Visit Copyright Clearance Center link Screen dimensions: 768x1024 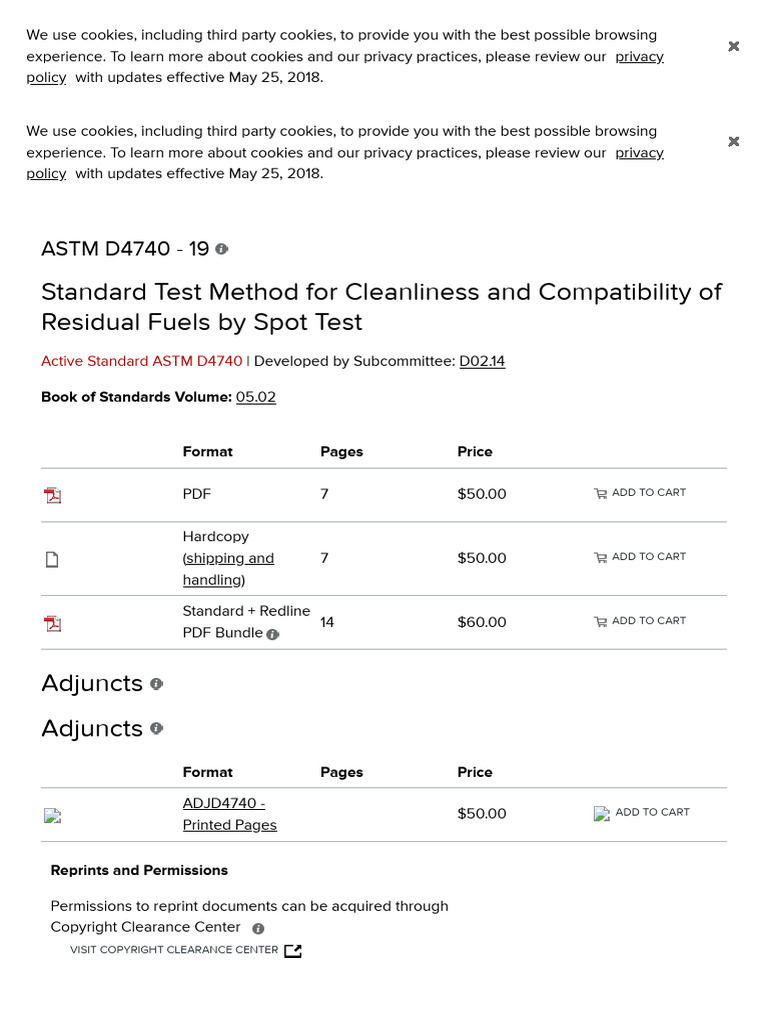coord(174,950)
